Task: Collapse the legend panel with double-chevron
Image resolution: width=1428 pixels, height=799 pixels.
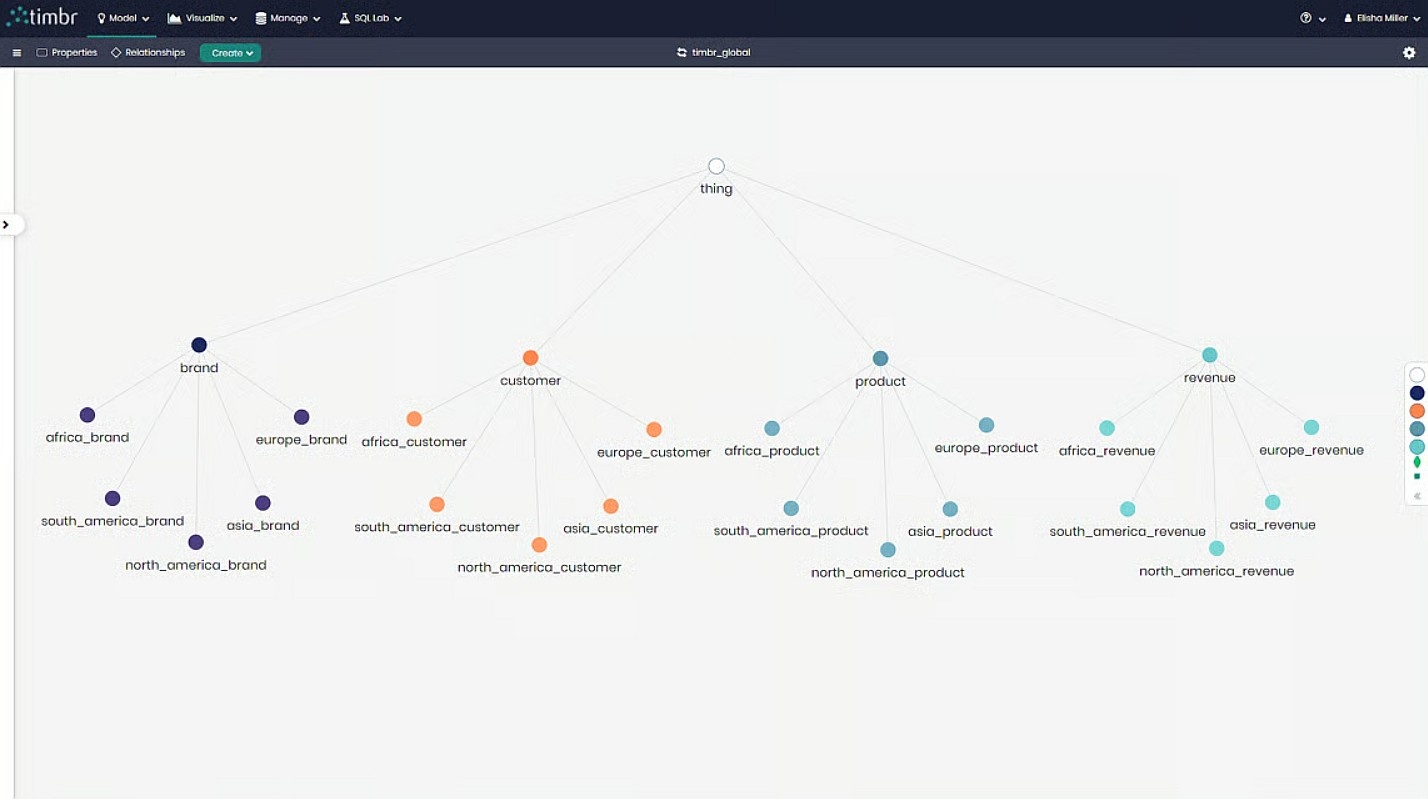Action: tap(1417, 496)
